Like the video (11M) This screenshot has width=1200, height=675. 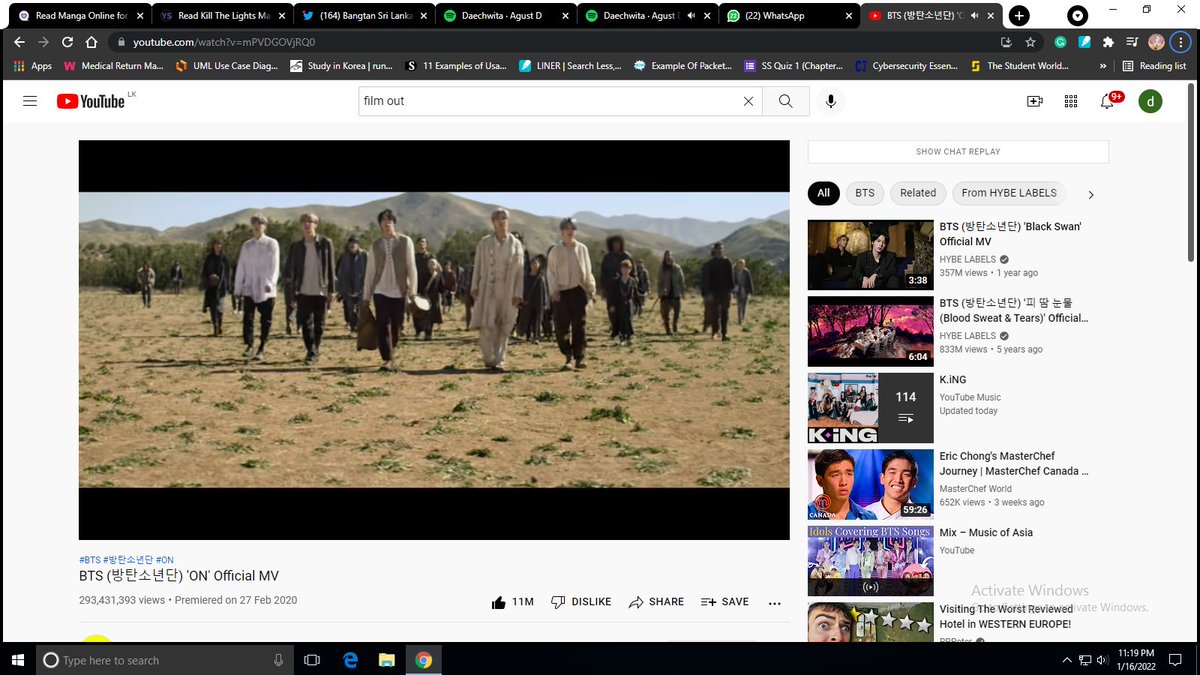[x=512, y=602]
